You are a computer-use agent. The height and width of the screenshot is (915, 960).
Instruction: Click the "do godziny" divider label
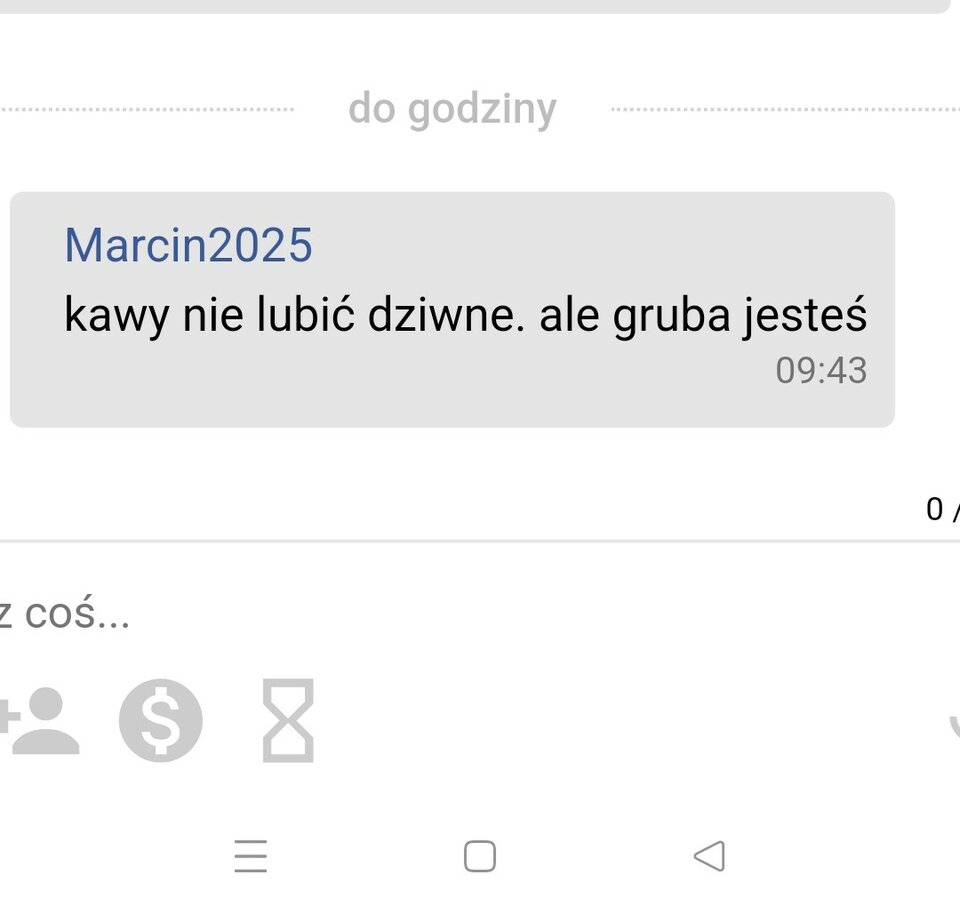point(452,109)
